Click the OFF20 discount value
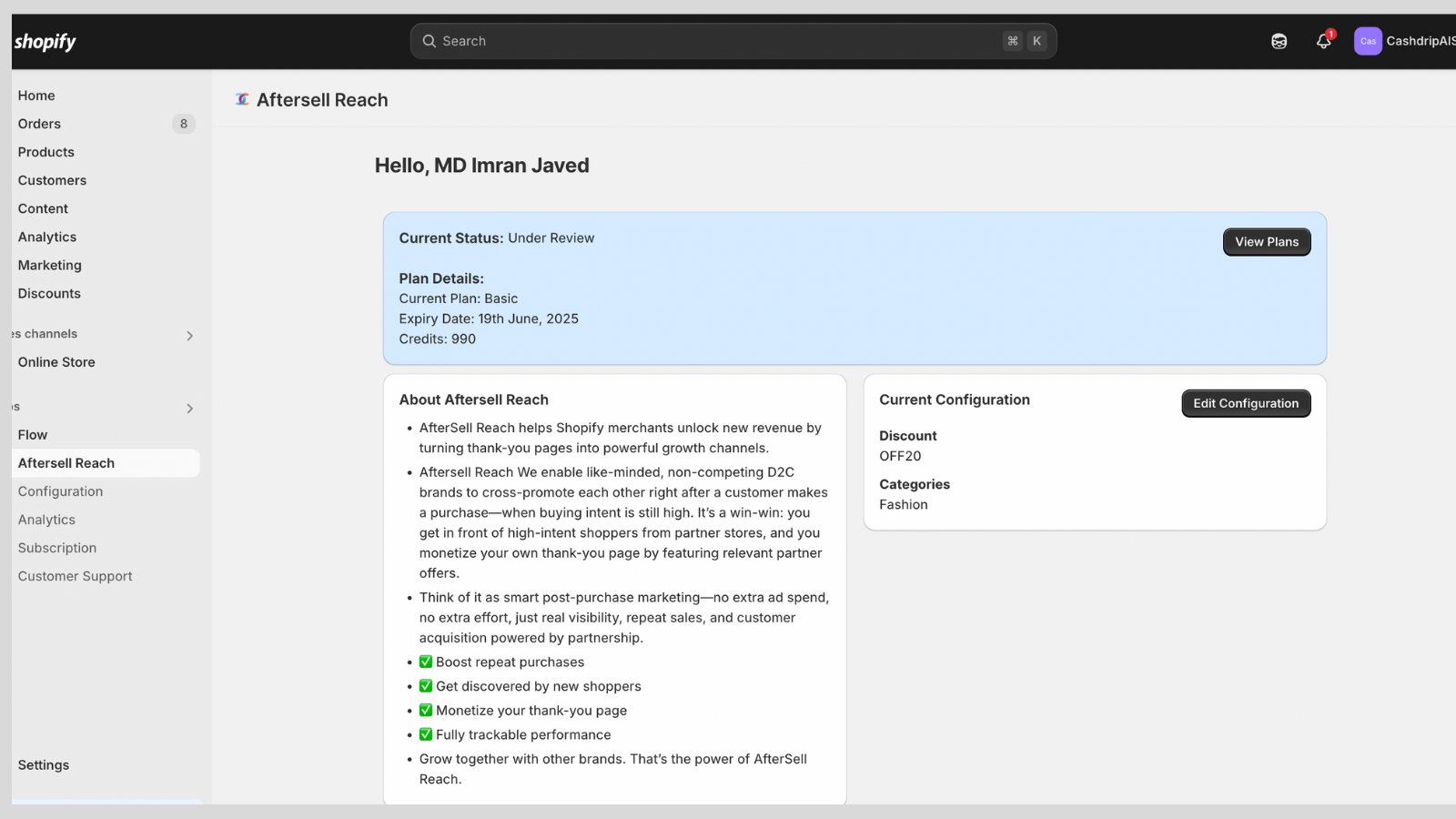 coord(900,456)
